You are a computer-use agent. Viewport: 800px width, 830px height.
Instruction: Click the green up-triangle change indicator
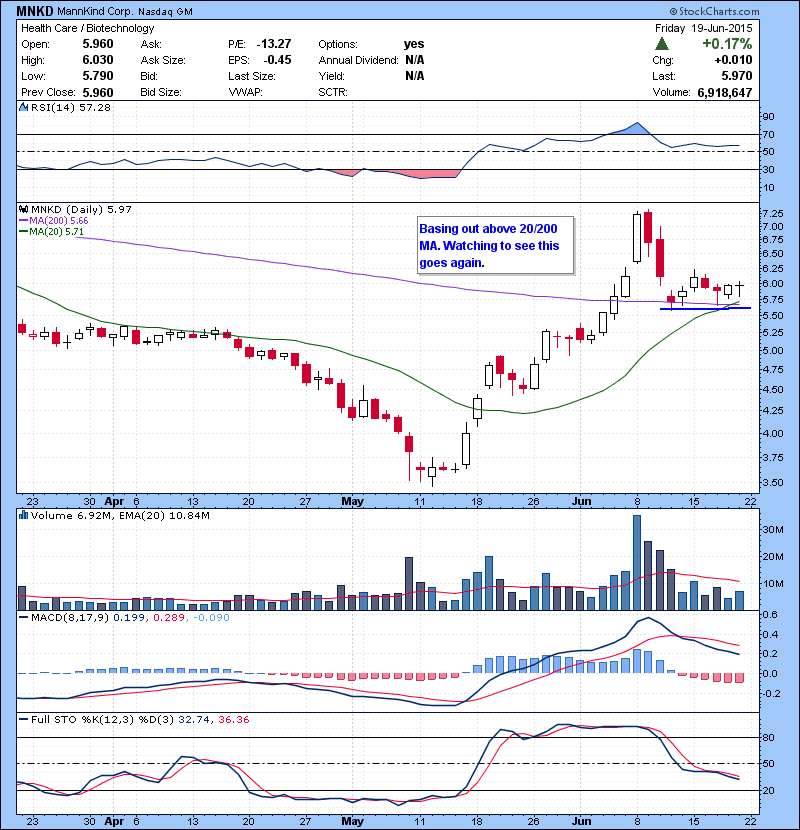[x=662, y=43]
